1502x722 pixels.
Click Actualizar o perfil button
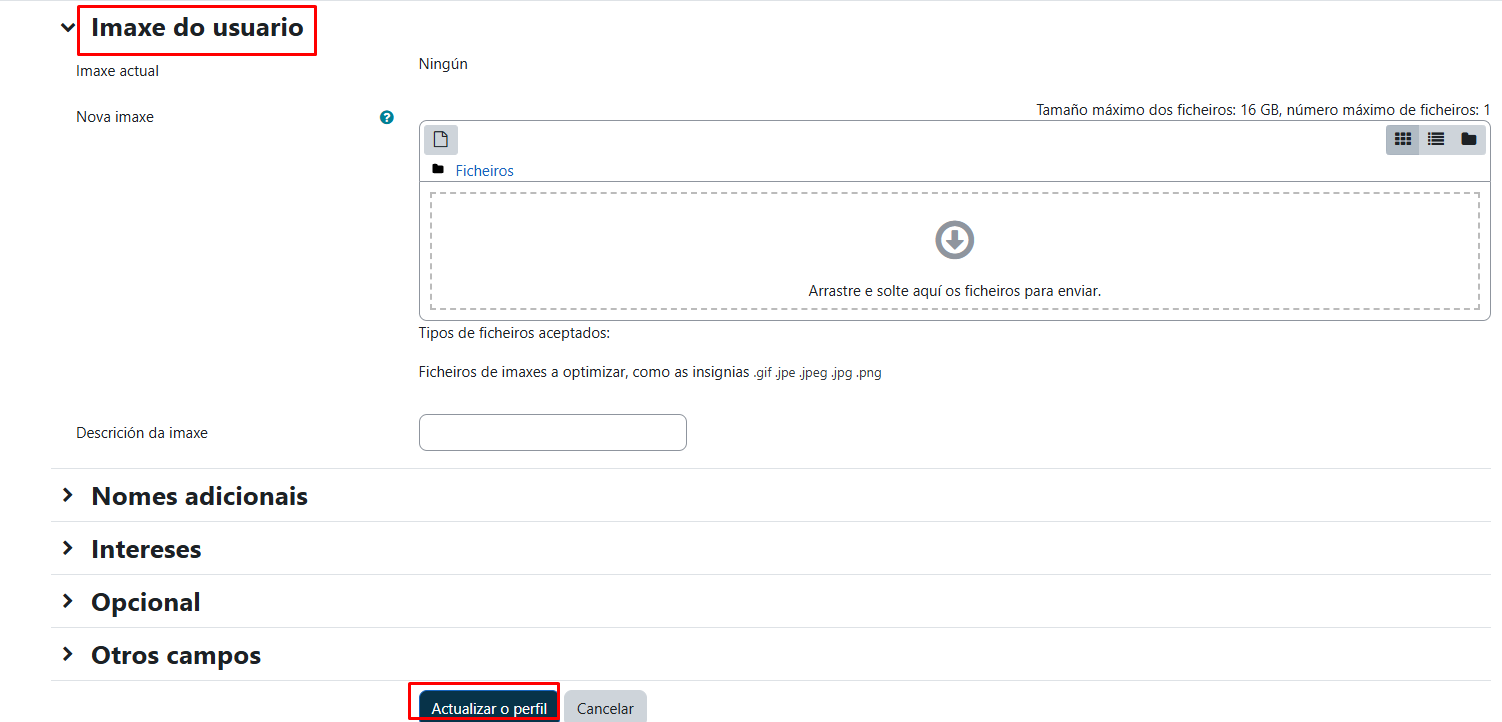click(489, 706)
